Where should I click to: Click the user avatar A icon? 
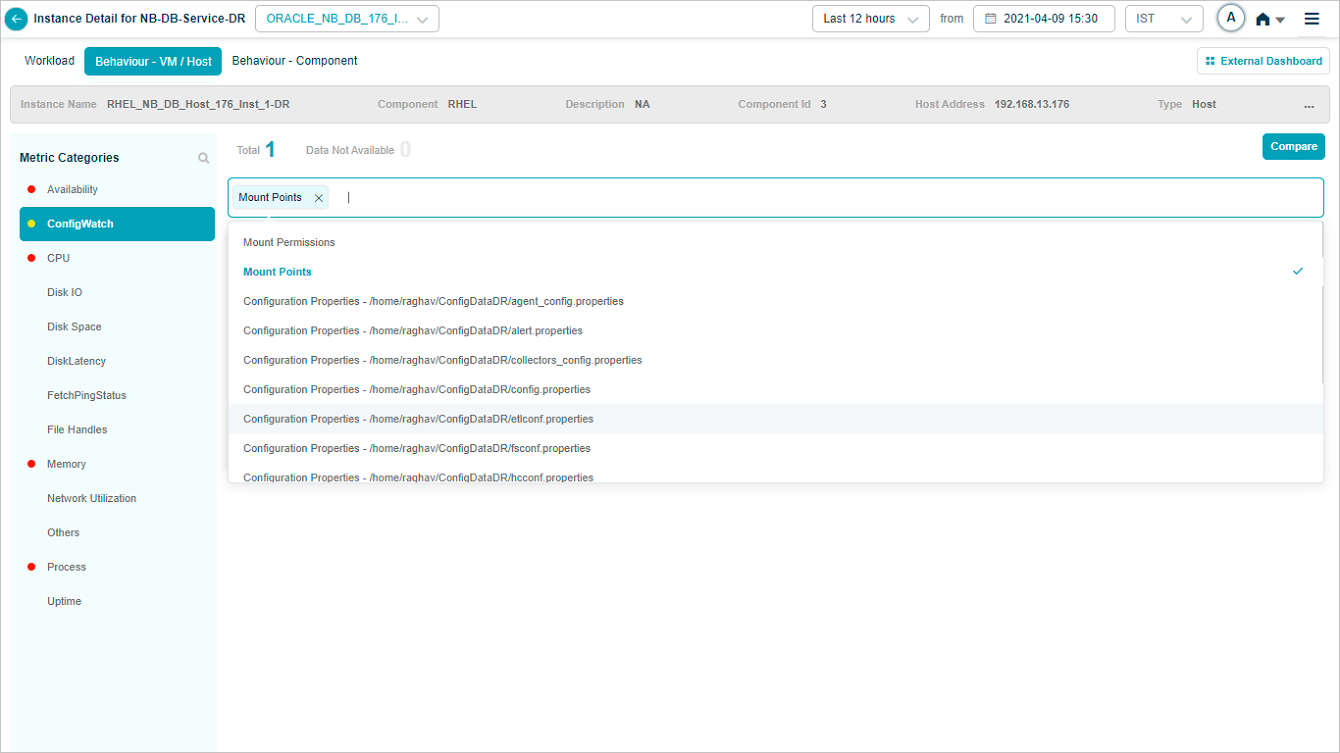click(1230, 19)
